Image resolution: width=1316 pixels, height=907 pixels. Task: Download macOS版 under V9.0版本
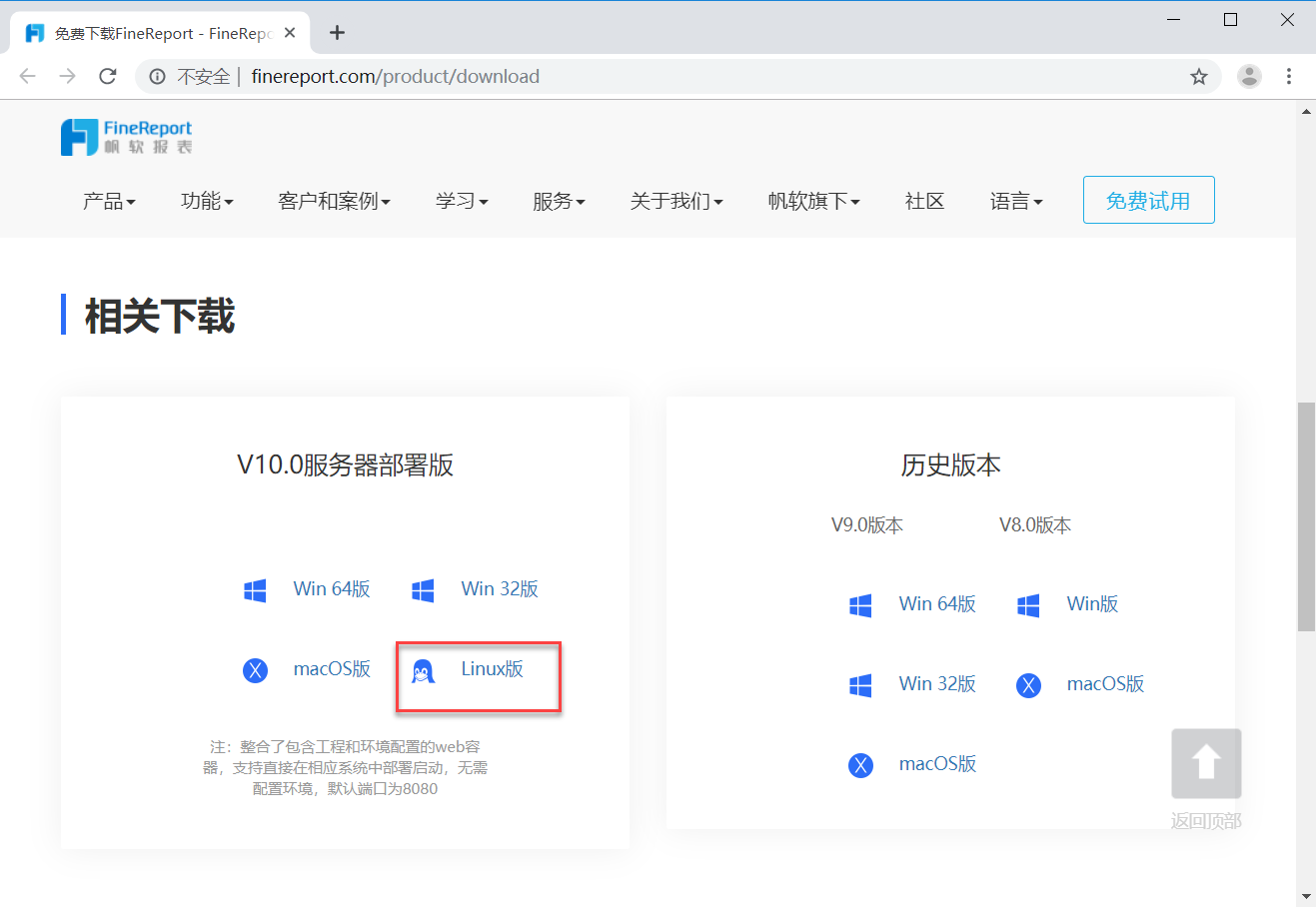(937, 764)
